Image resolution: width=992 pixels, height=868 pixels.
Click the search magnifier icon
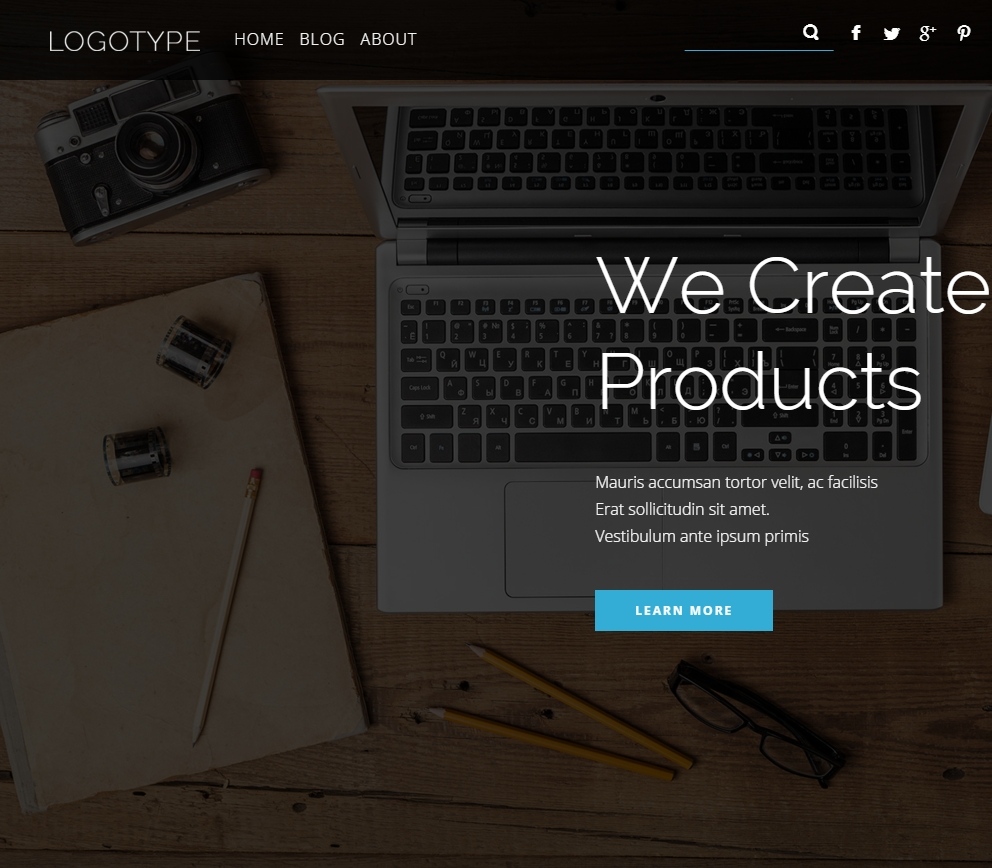[x=810, y=32]
